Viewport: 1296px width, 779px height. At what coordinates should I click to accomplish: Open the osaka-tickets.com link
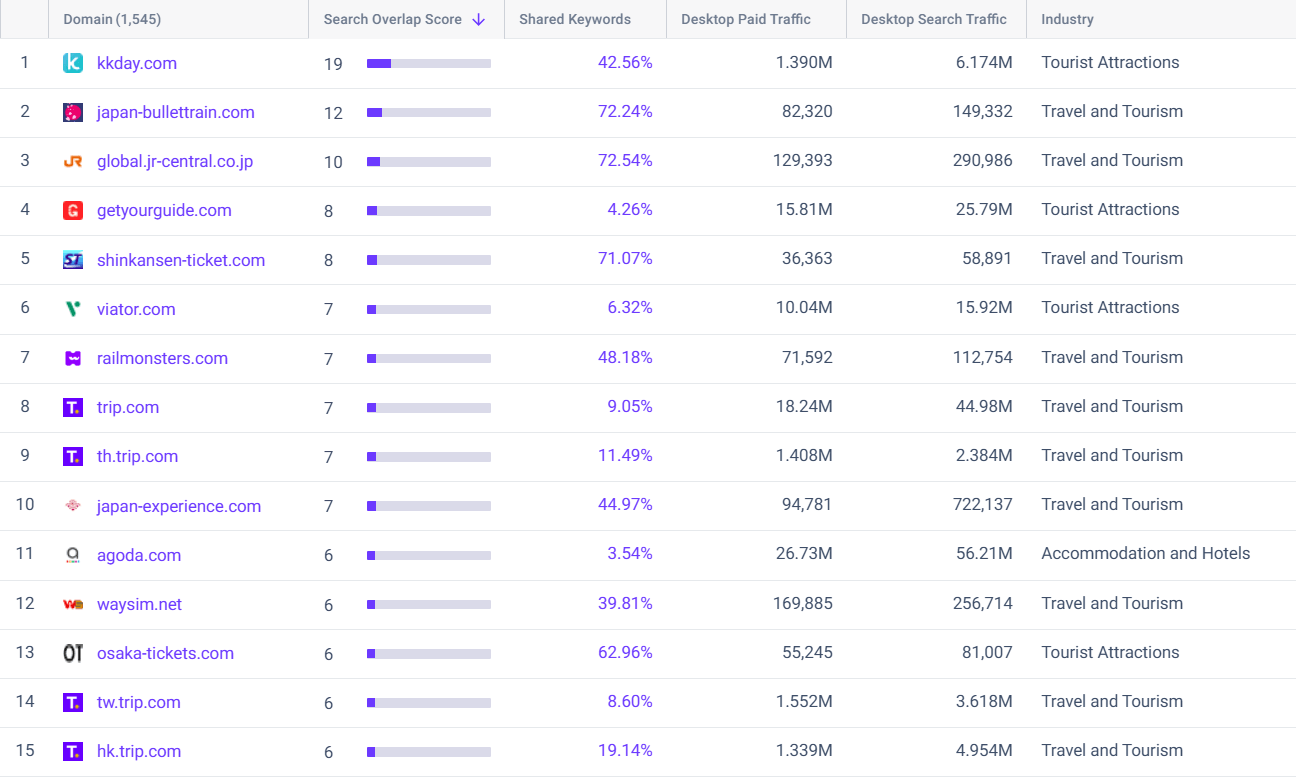pyautogui.click(x=165, y=653)
